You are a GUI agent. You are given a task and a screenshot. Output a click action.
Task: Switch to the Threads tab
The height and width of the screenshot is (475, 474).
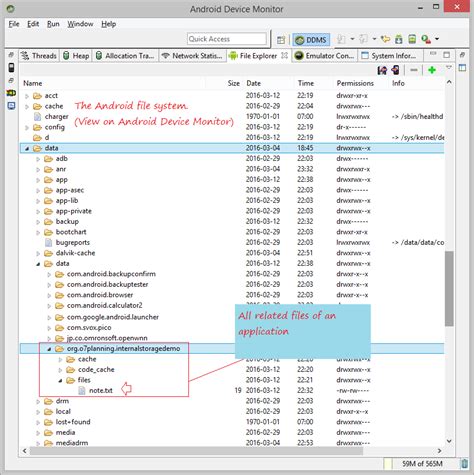(39, 56)
